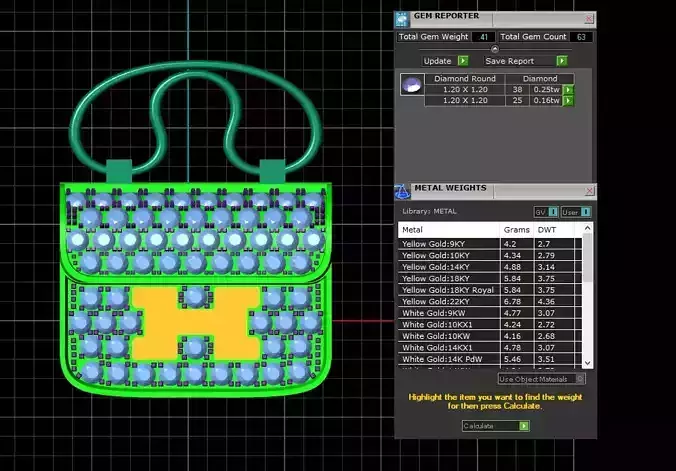Screen dimensions: 676x471
Task: Click the green arrow beside Save Report
Action: click(x=562, y=61)
